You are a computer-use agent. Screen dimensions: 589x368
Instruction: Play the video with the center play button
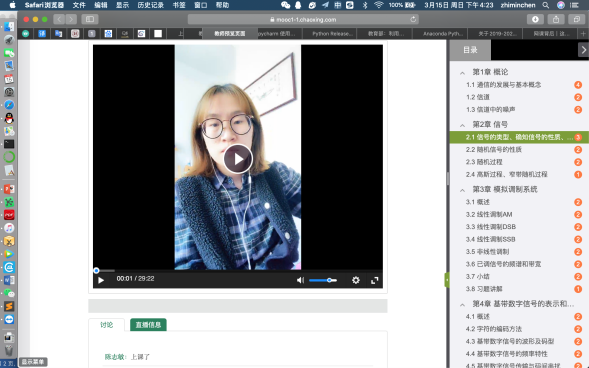[238, 159]
